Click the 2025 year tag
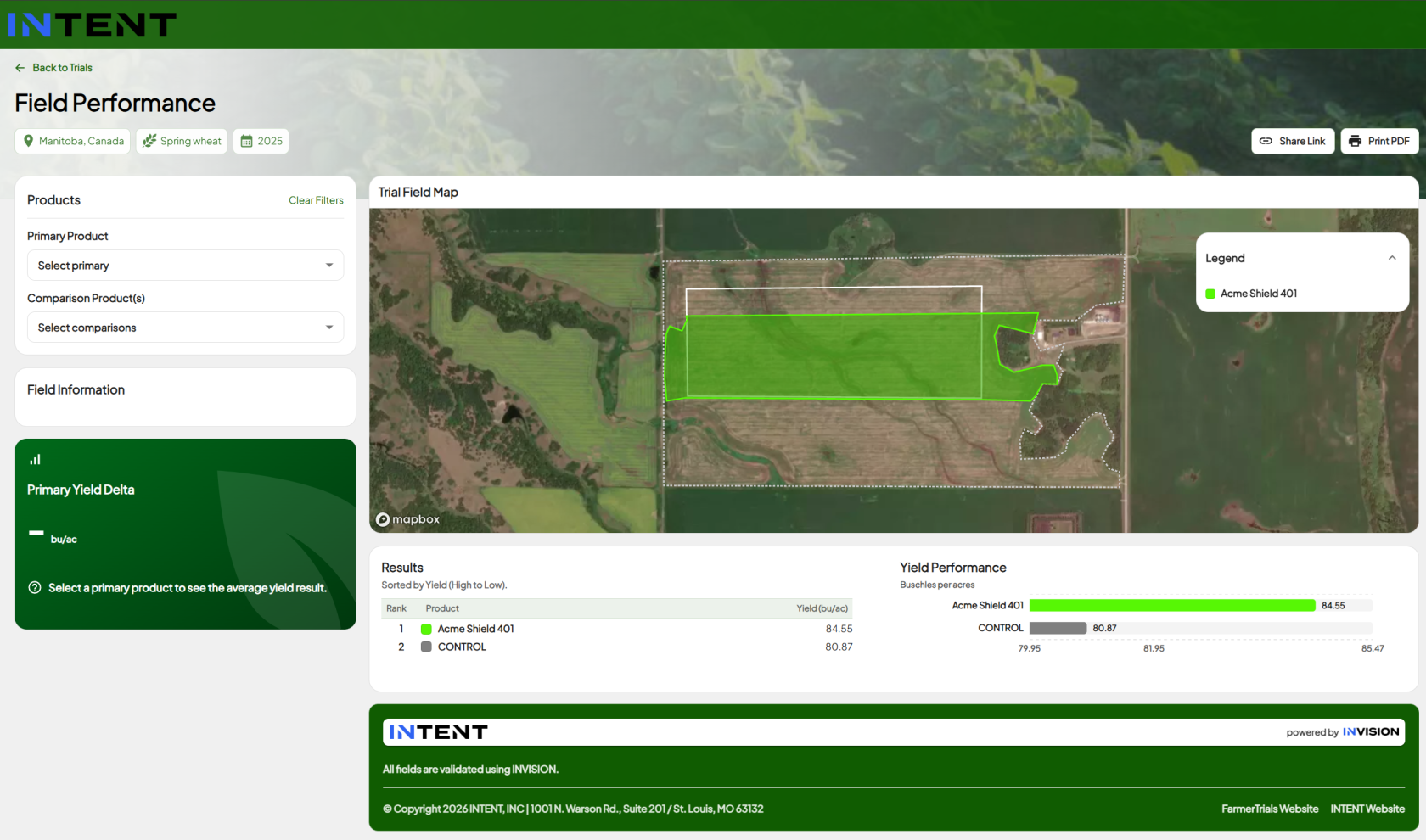The image size is (1426, 840). (261, 141)
